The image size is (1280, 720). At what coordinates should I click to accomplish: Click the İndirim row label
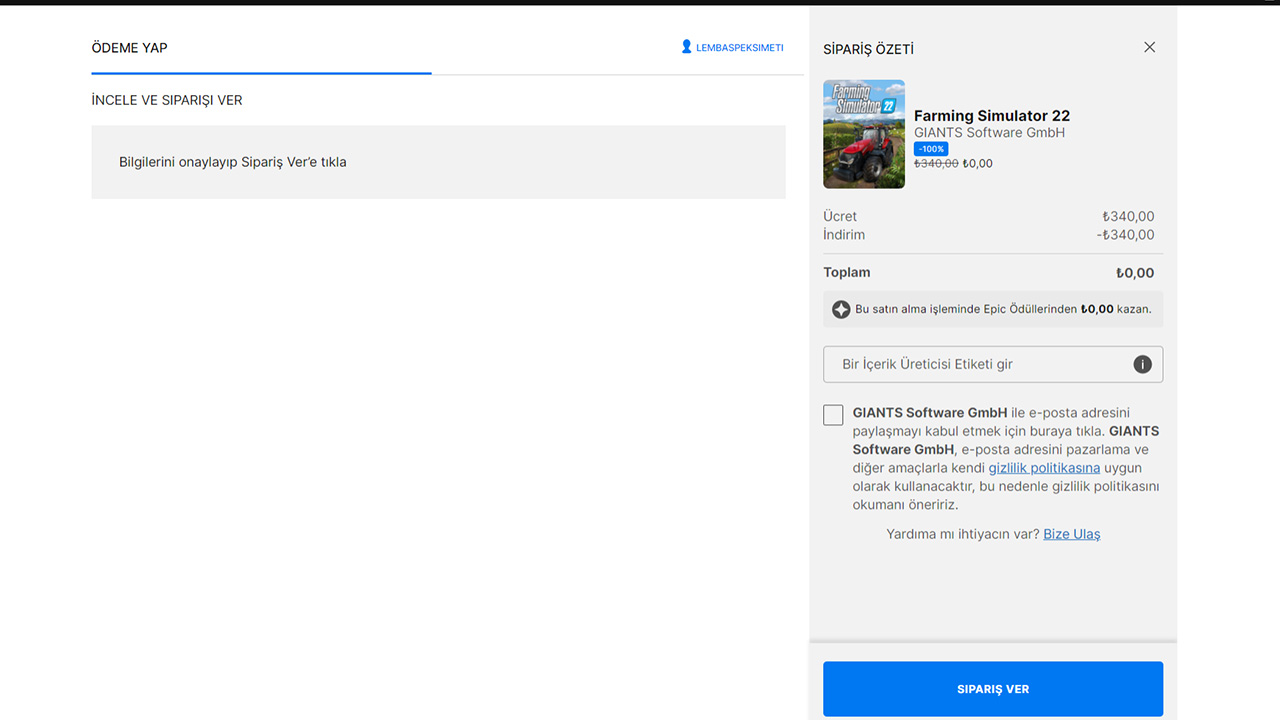pos(844,235)
